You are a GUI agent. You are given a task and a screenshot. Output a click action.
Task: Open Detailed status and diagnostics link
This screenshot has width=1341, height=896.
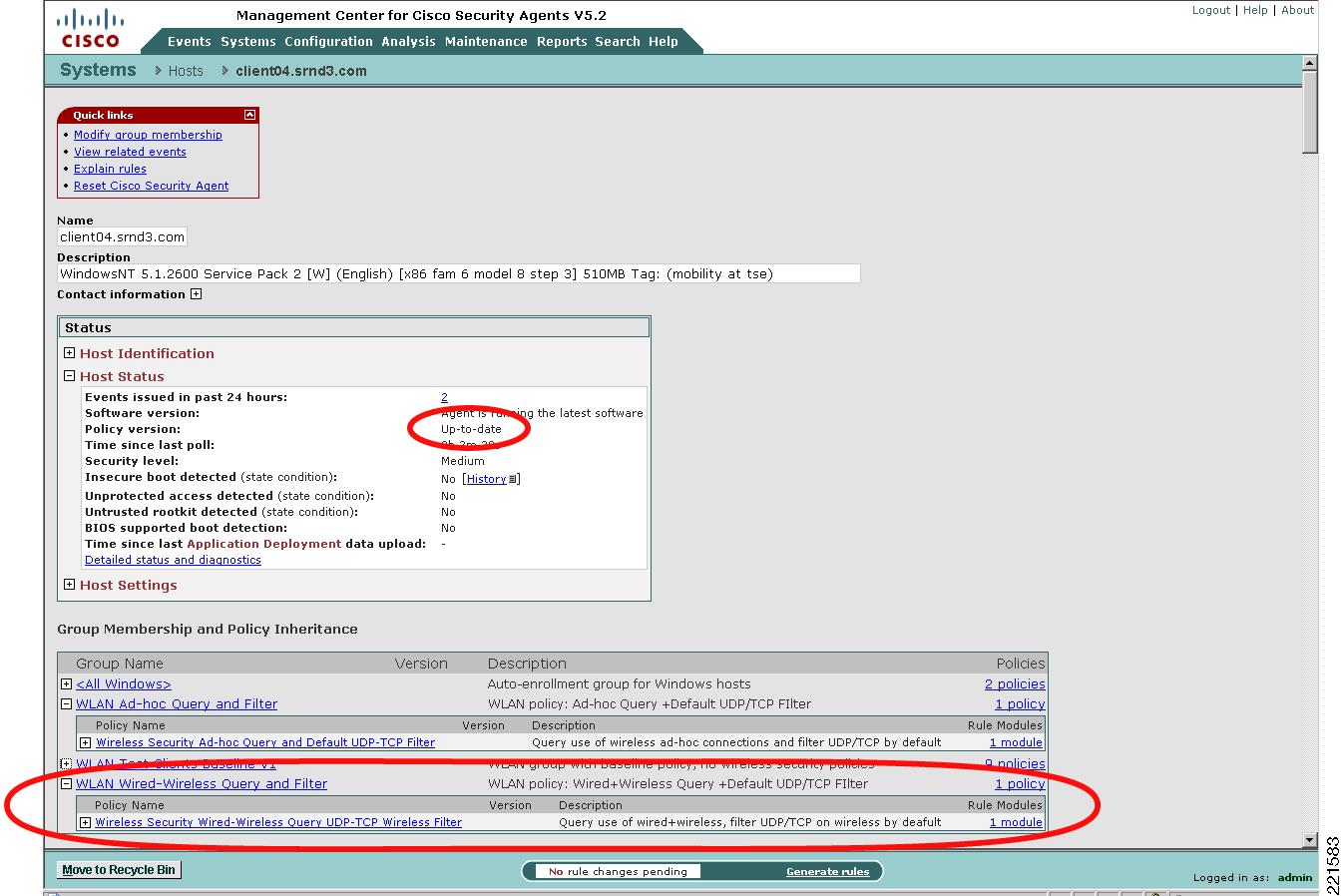click(173, 560)
